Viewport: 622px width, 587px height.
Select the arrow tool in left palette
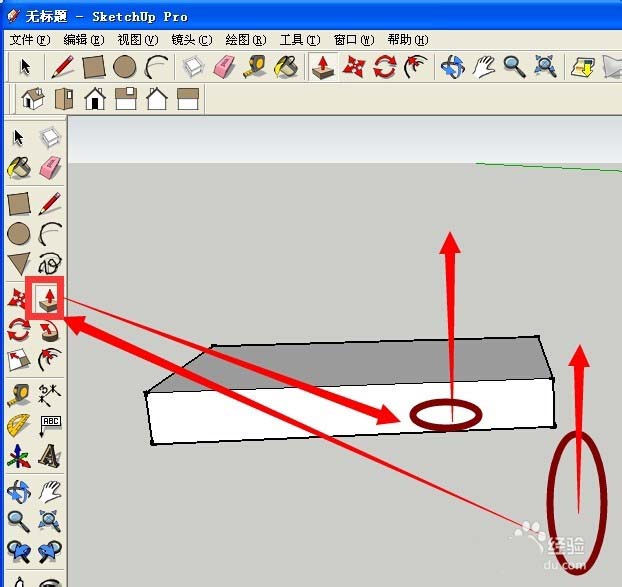[x=18, y=138]
